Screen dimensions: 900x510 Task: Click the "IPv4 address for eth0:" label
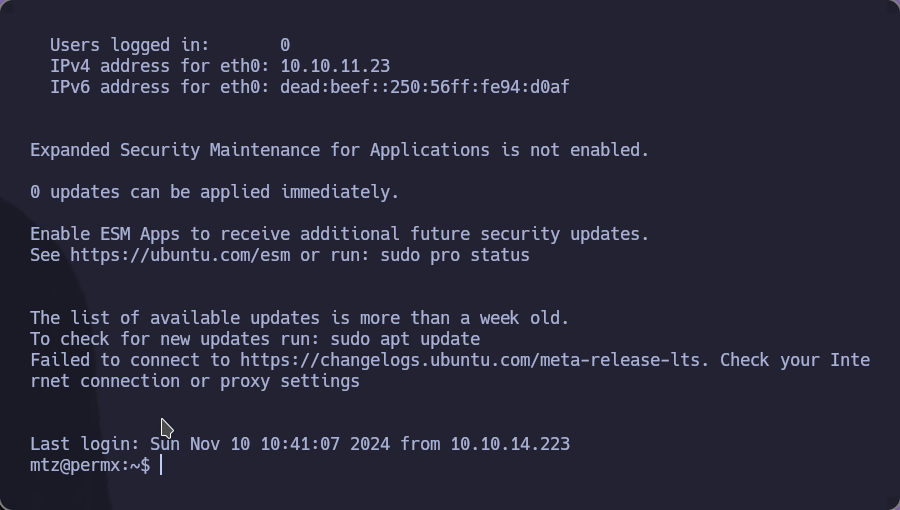[x=160, y=66]
